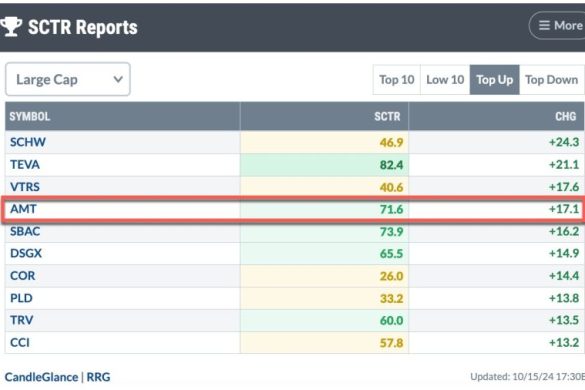Select the Top Up tab
585x390 pixels.
pos(494,79)
